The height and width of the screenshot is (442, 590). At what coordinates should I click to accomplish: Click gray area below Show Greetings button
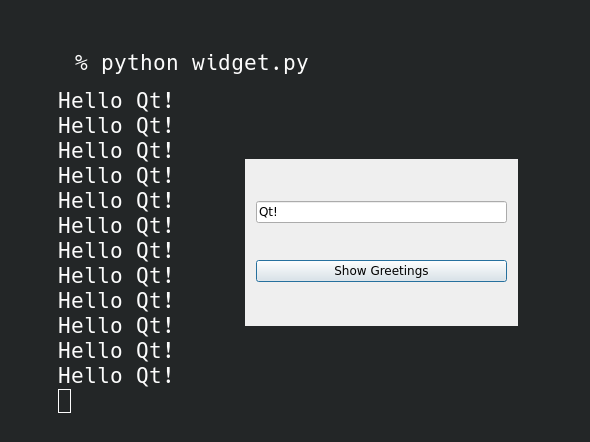pyautogui.click(x=381, y=304)
